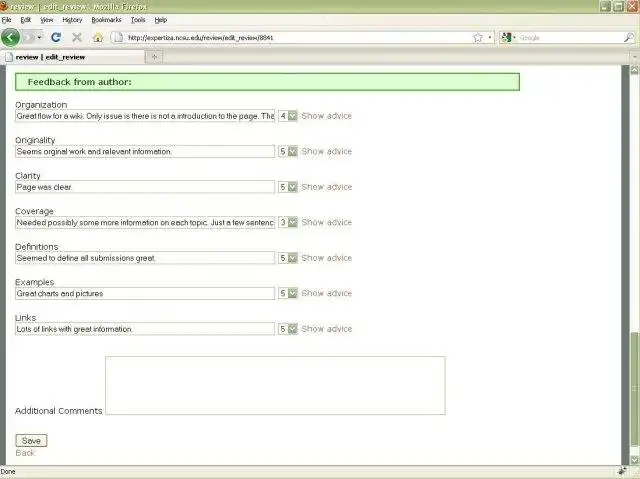640x479 pixels.
Task: Click the Organization comment field
Action: (x=145, y=116)
